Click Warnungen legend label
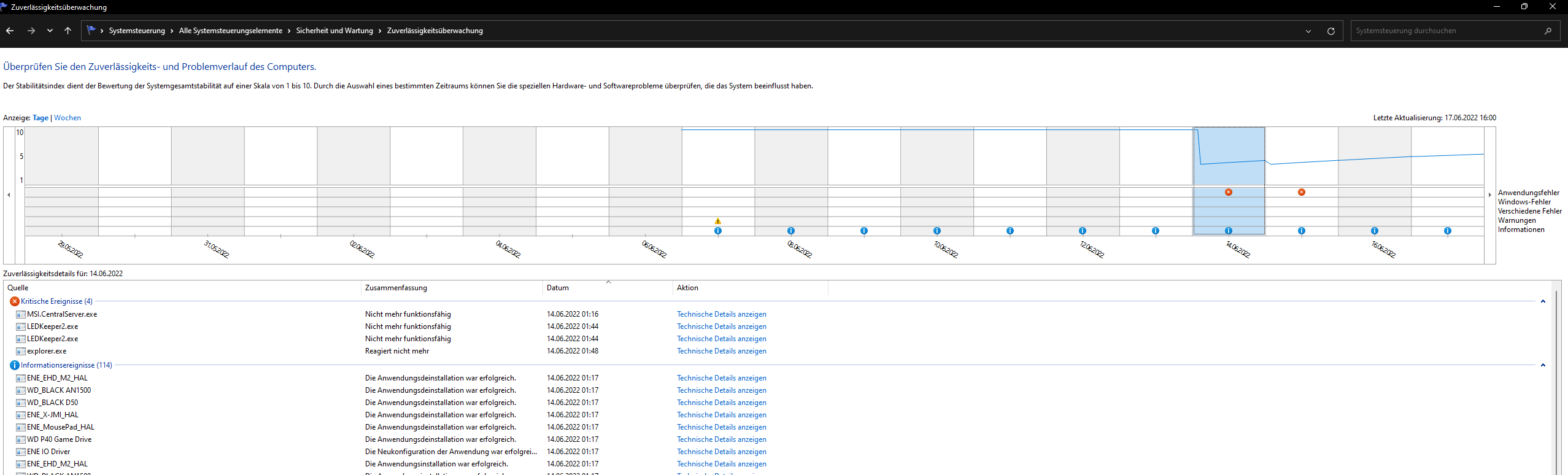 click(x=1516, y=220)
